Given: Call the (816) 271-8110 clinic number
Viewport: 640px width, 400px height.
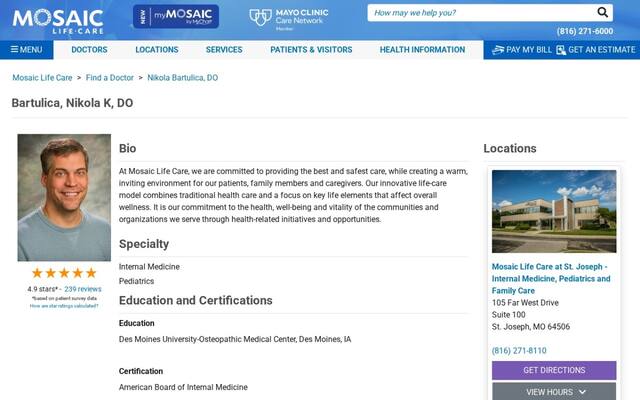Looking at the screenshot, I should (x=519, y=351).
